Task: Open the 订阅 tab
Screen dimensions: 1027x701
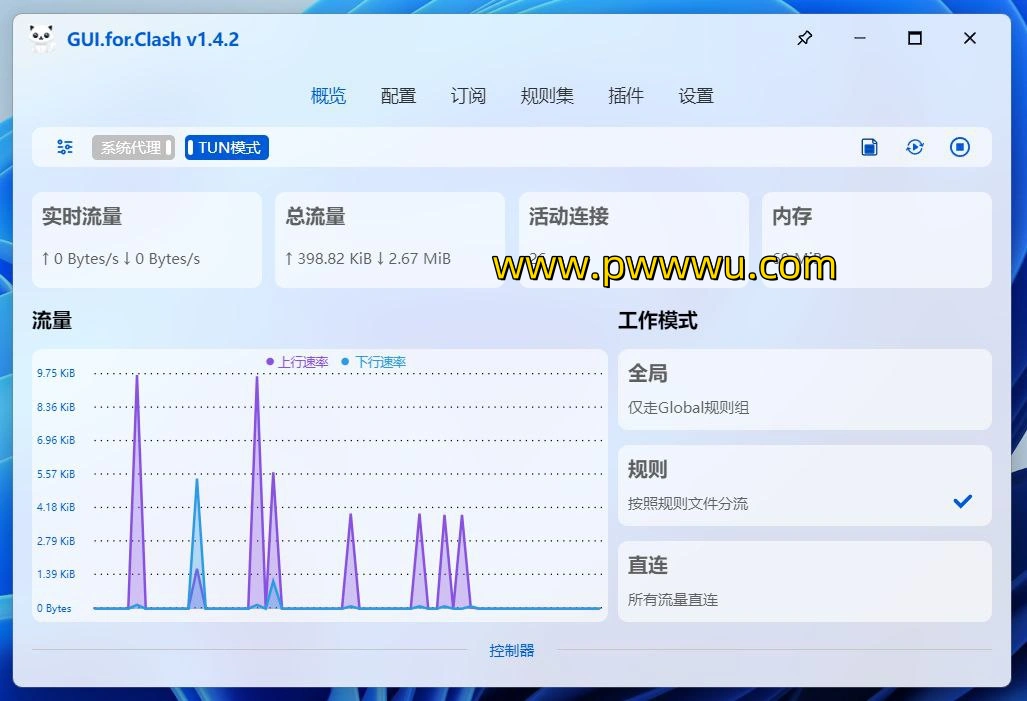Action: pyautogui.click(x=468, y=96)
